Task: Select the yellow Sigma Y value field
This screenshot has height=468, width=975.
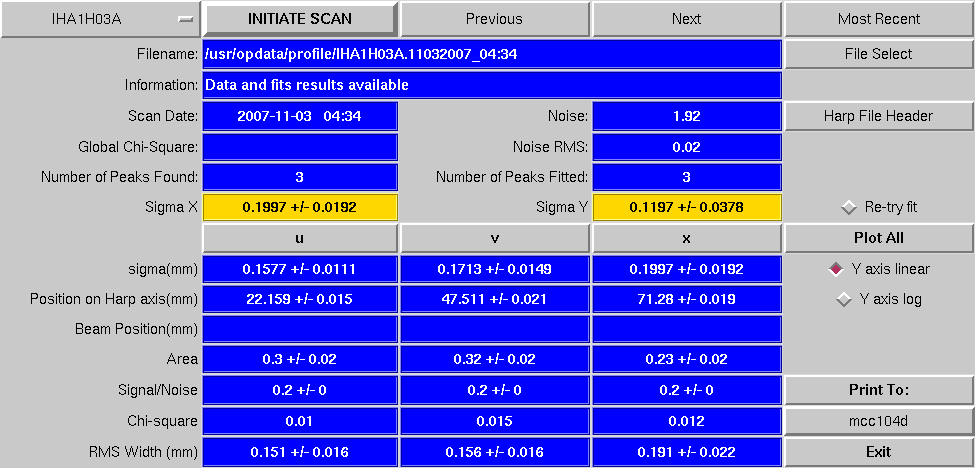Action: point(686,208)
